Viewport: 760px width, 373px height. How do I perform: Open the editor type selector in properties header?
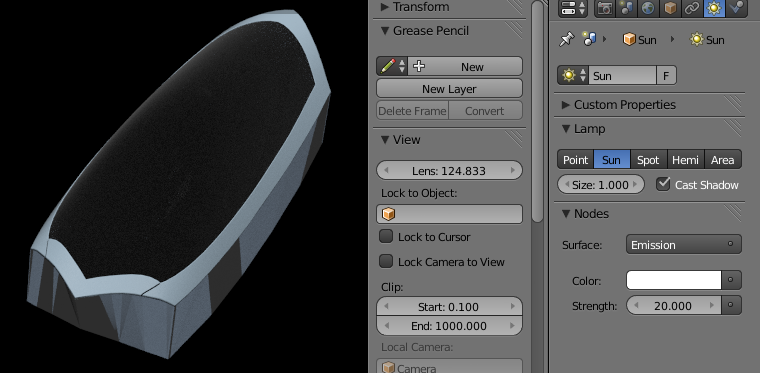tap(572, 8)
